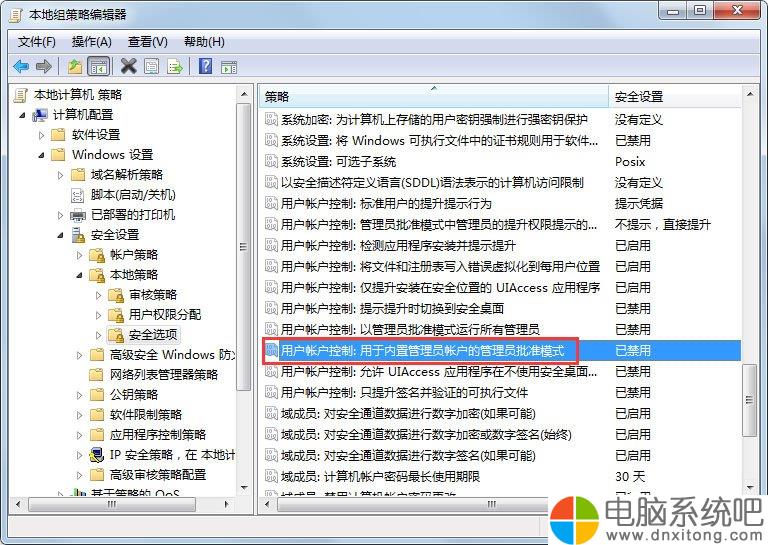Click the 安全设置 tree node icon
The height and width of the screenshot is (545, 768).
point(78,235)
